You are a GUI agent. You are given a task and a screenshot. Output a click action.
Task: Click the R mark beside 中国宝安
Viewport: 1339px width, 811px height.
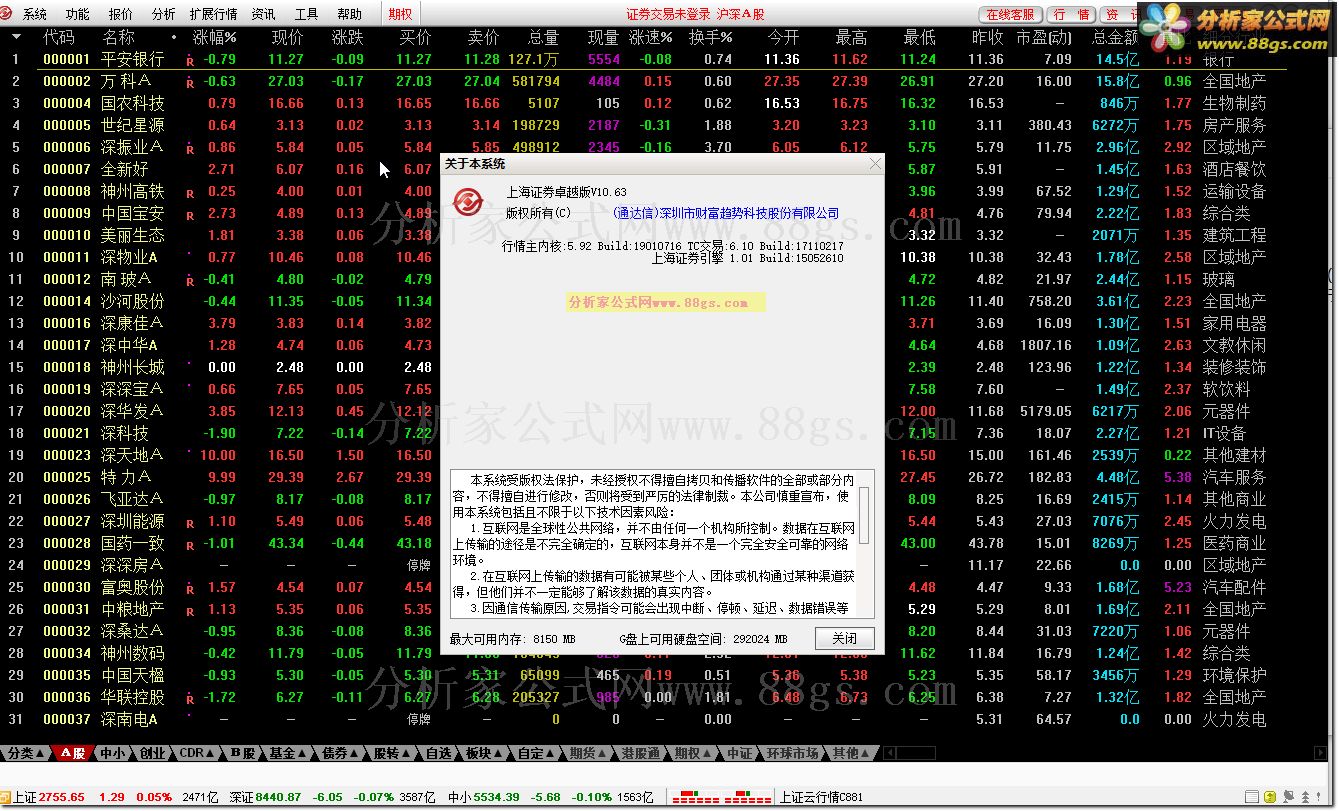(x=190, y=215)
